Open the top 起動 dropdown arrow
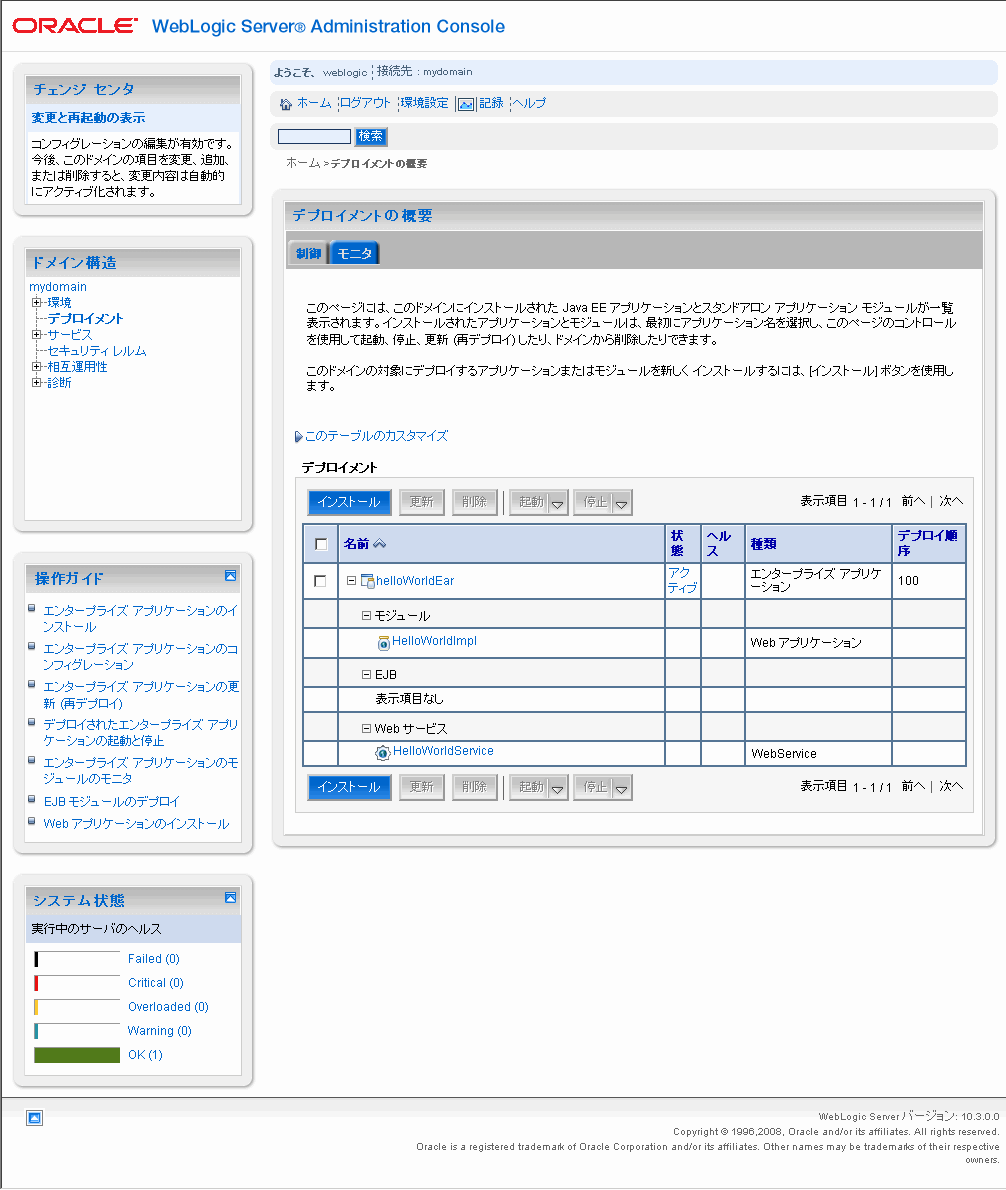Viewport: 1006px width, 1190px height. [x=558, y=502]
